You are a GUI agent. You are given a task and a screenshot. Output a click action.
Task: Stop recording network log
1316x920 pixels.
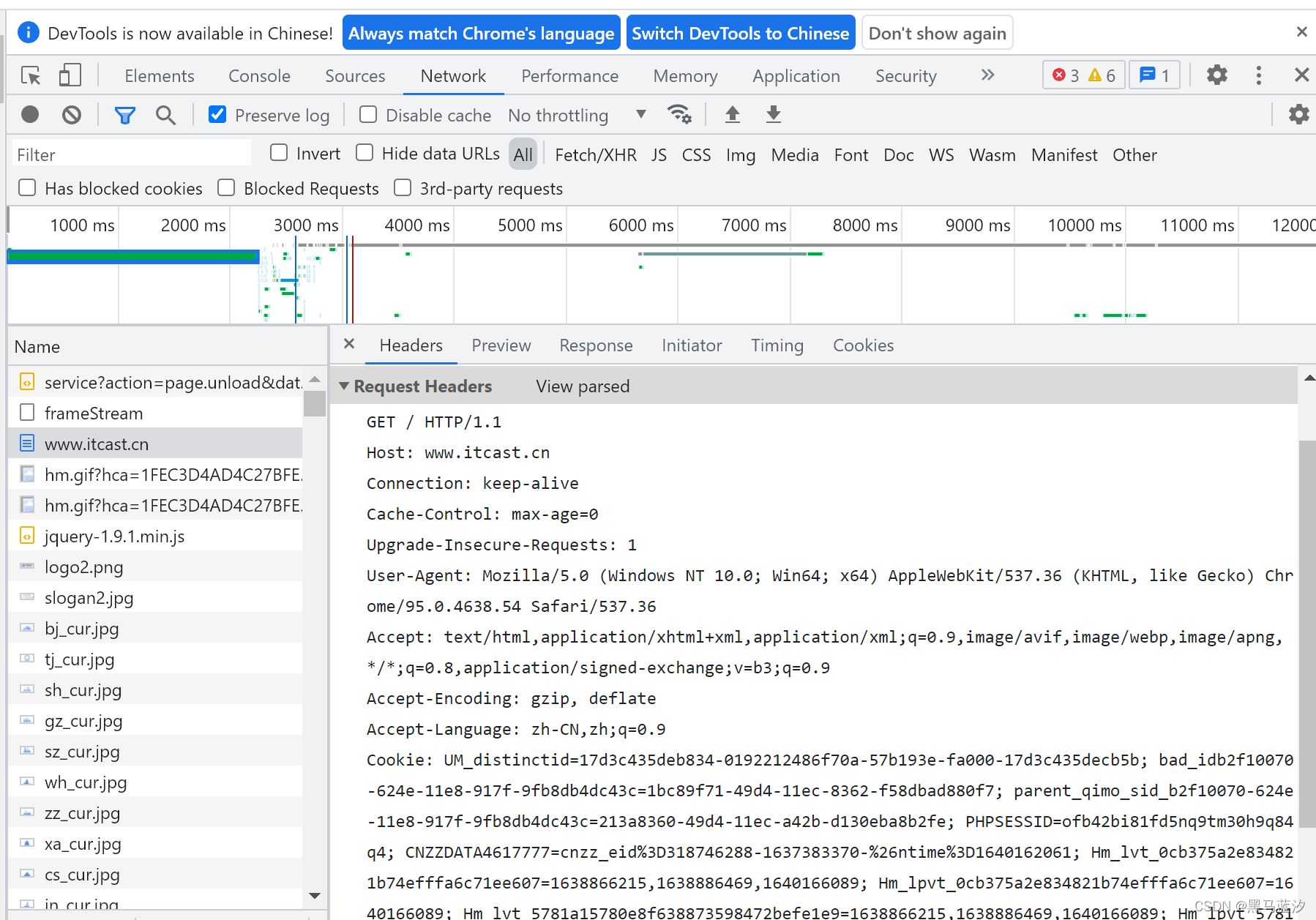click(x=30, y=115)
